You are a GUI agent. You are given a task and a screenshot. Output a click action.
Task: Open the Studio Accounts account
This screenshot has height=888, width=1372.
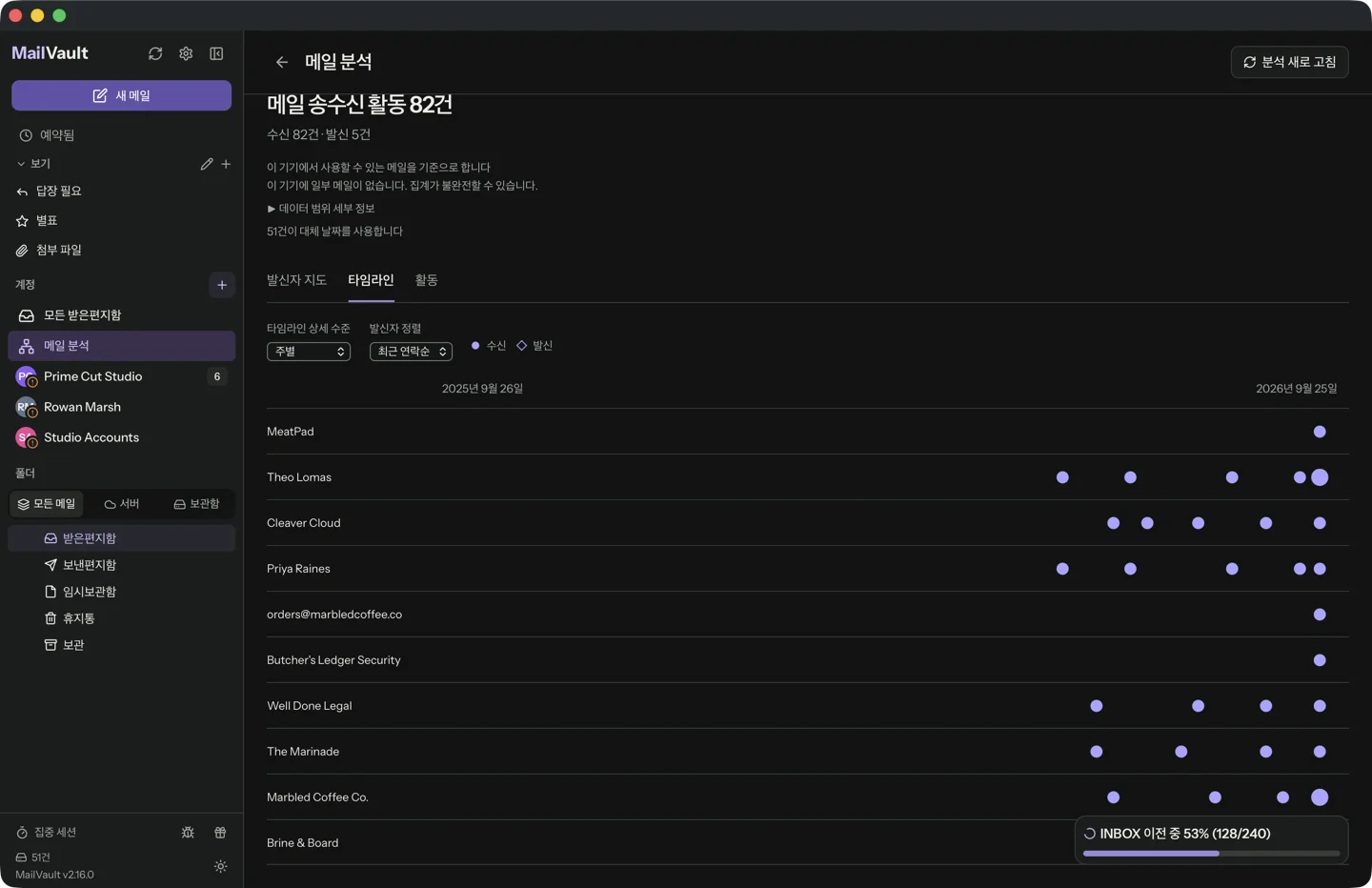tap(122, 437)
